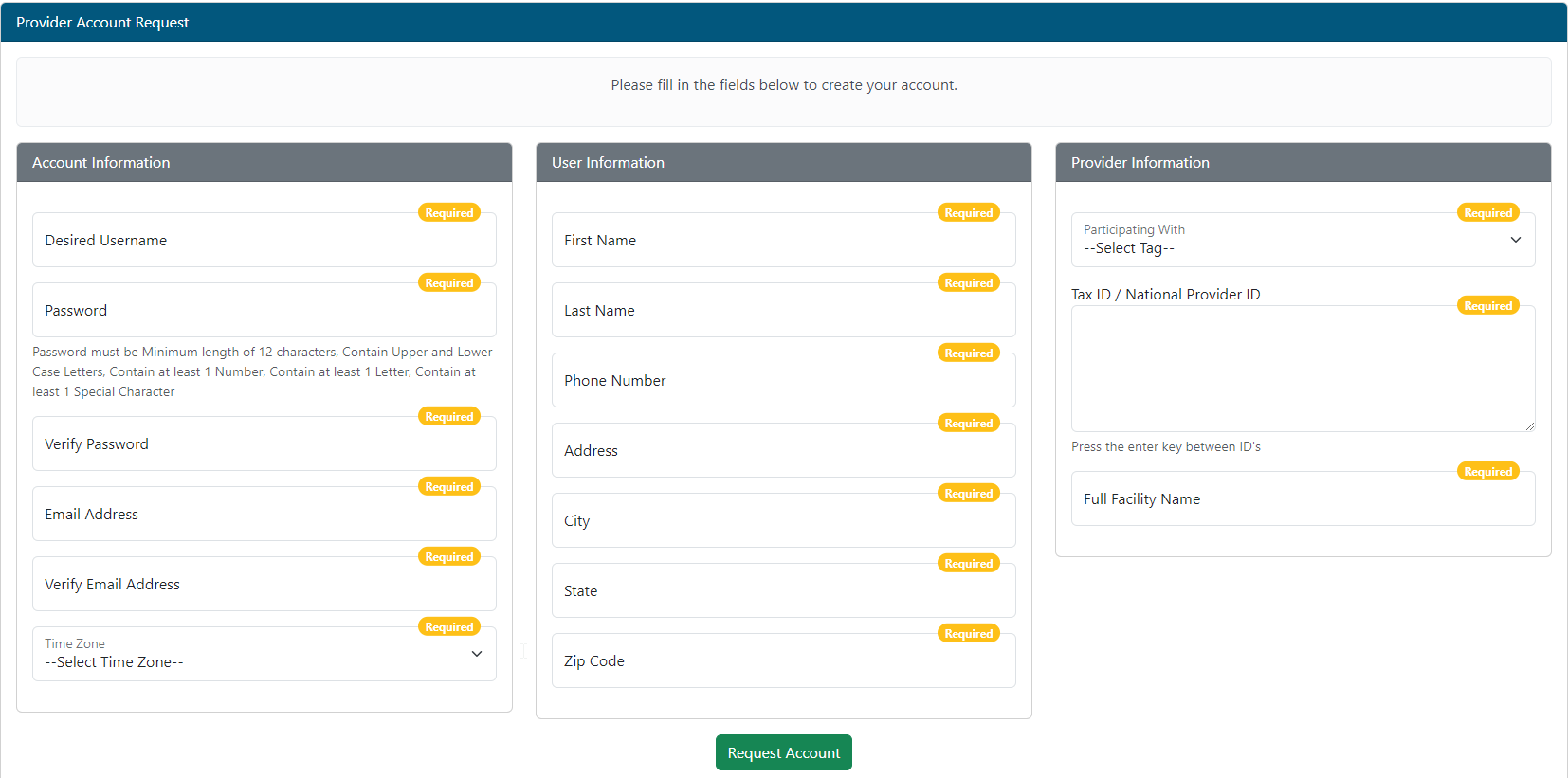The height and width of the screenshot is (778, 1568).
Task: Click the Provider Information panel header
Action: (x=1304, y=162)
